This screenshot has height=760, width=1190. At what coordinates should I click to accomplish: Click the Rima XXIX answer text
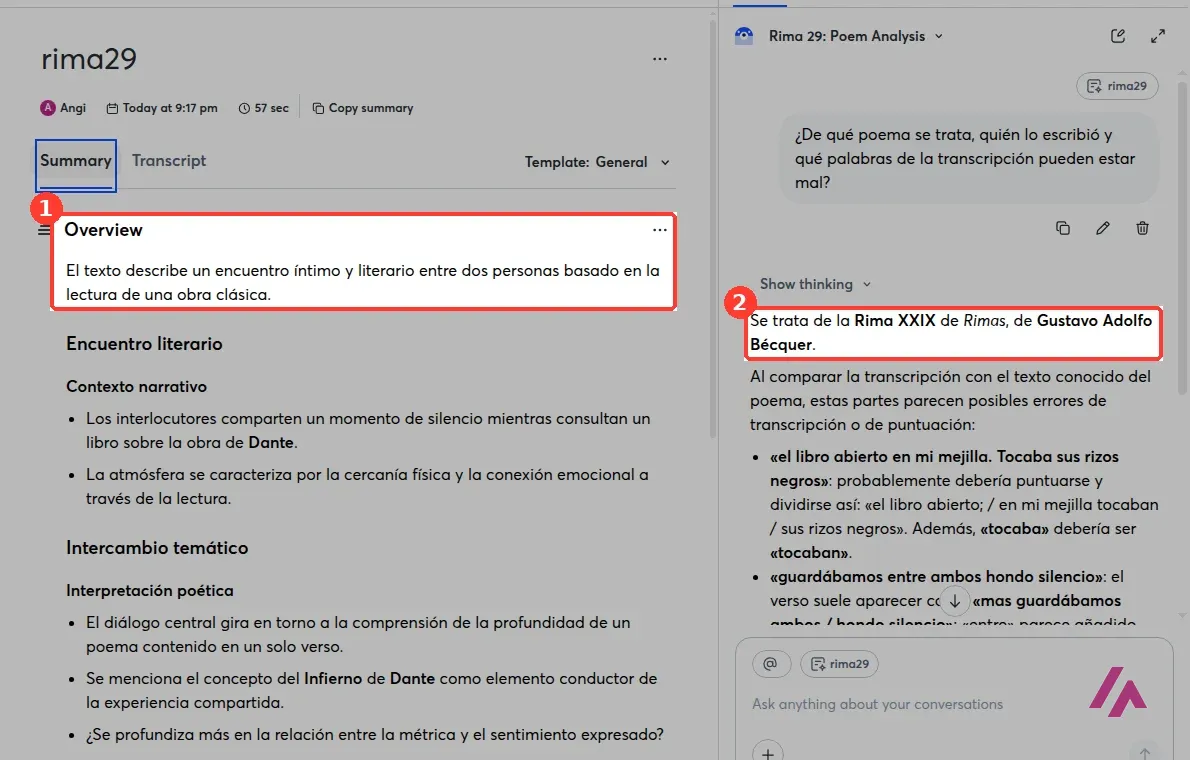[951, 333]
